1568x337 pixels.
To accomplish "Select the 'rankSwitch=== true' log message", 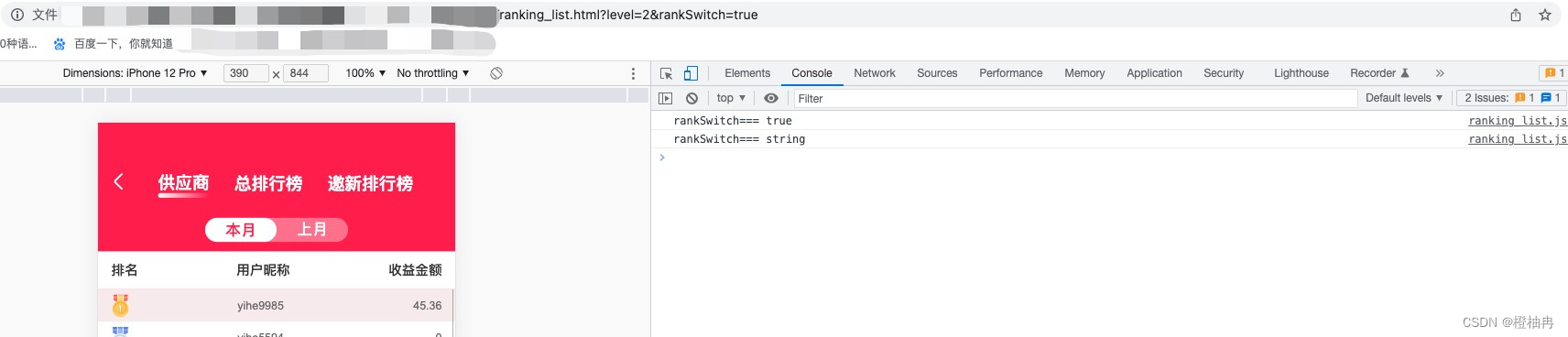I will pos(733,121).
